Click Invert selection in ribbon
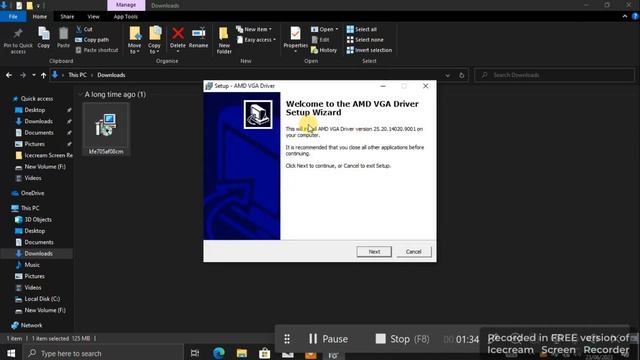Screen dimensions: 640x360 pyautogui.click(x=369, y=50)
